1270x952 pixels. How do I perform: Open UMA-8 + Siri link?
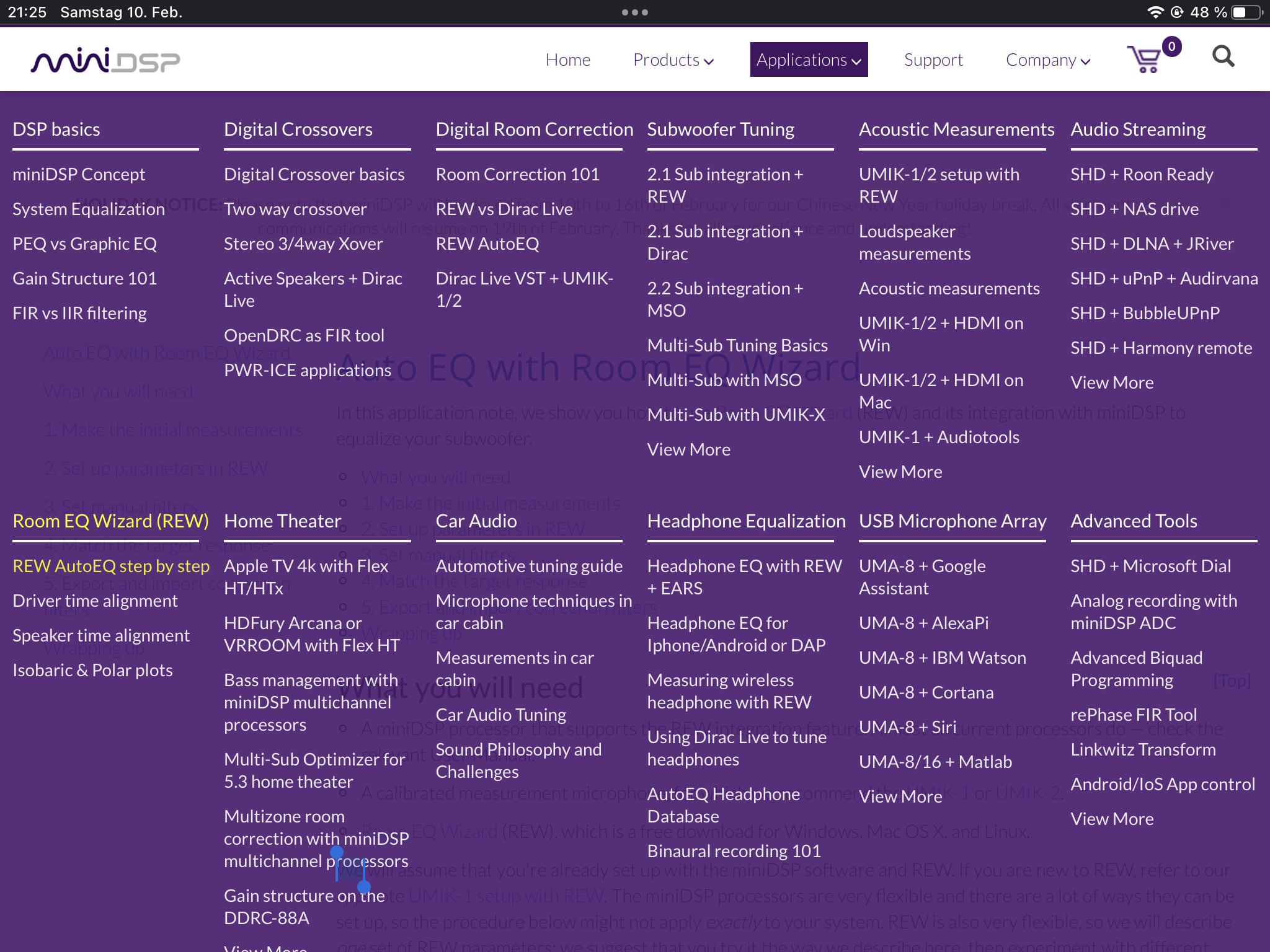[x=907, y=727]
